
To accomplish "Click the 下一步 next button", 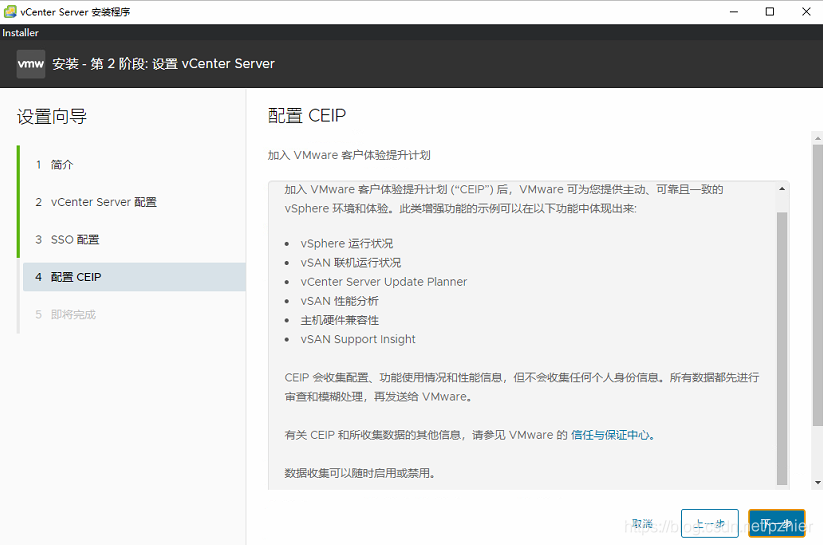I will point(776,523).
